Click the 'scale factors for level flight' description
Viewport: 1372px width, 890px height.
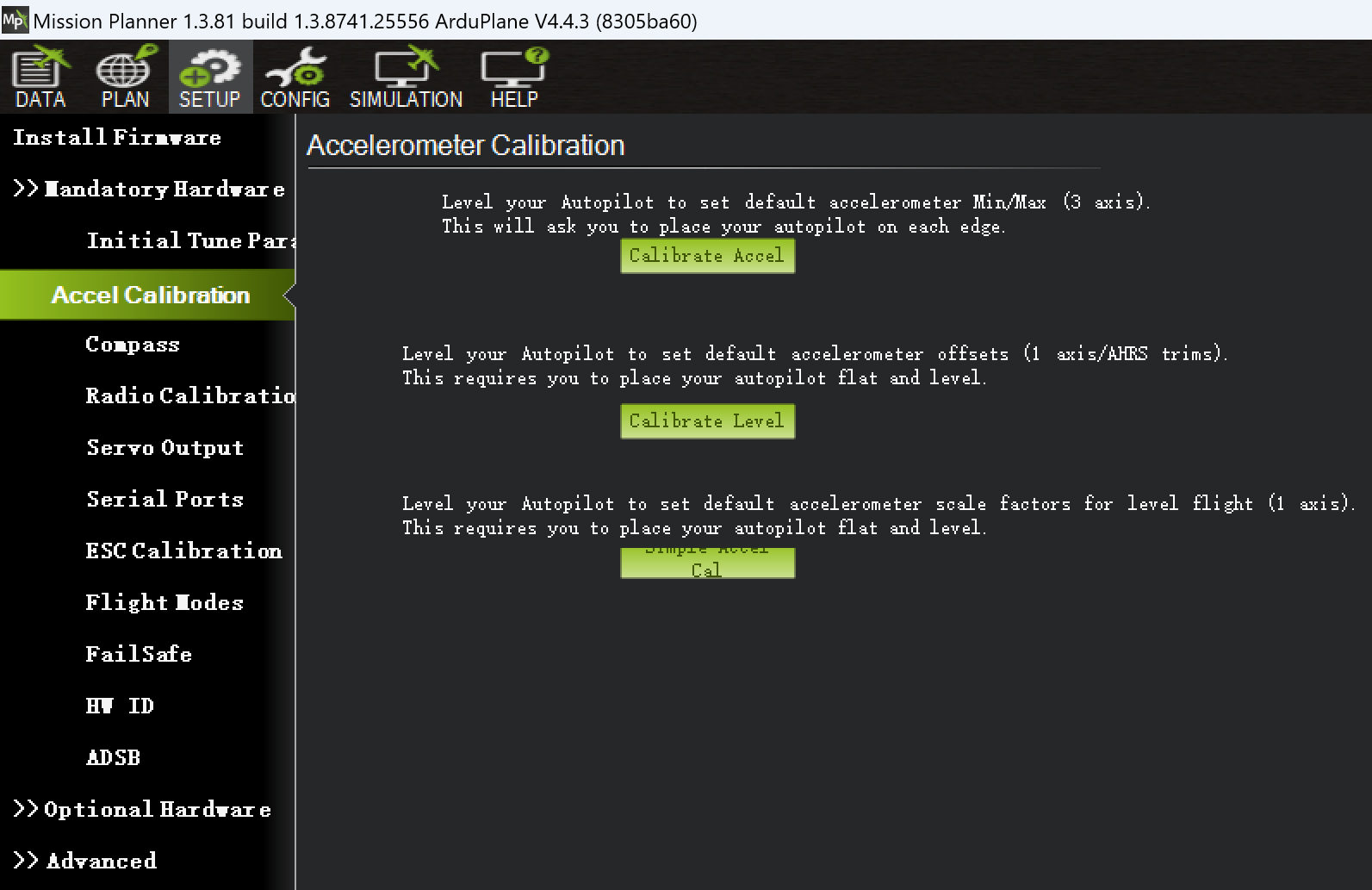[879, 516]
